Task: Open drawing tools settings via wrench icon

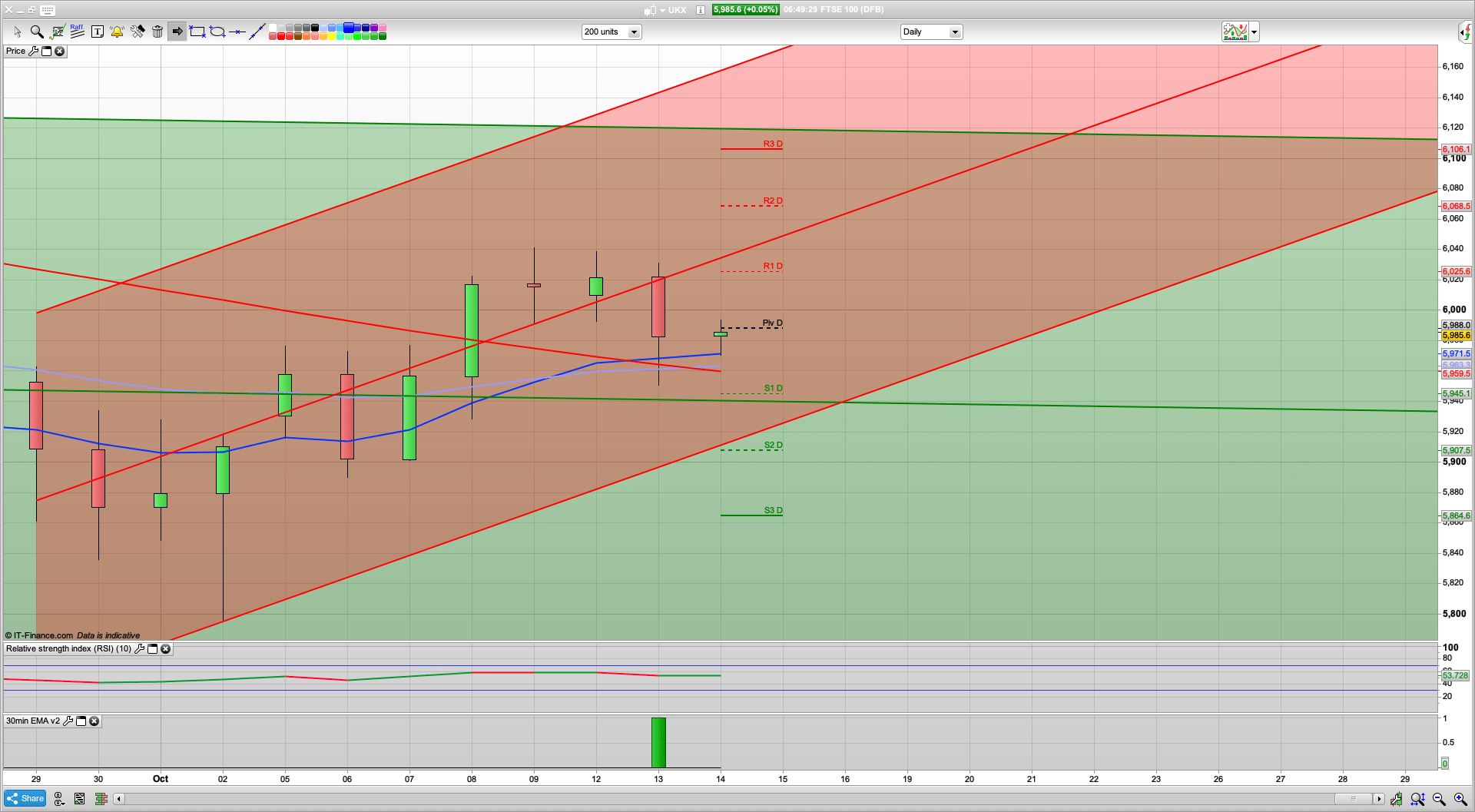Action: point(138,31)
